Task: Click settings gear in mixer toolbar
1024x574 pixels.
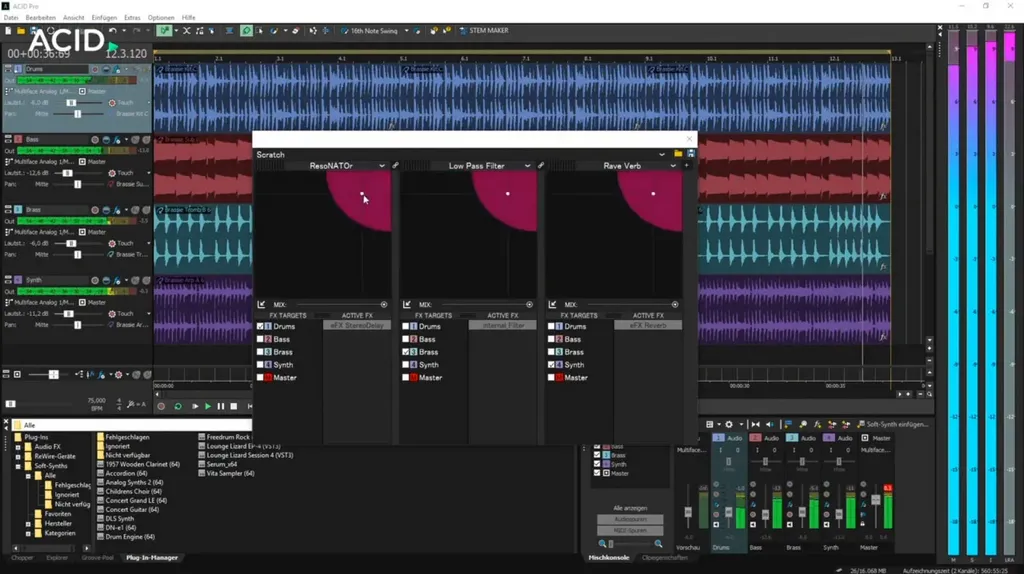Action: [729, 424]
